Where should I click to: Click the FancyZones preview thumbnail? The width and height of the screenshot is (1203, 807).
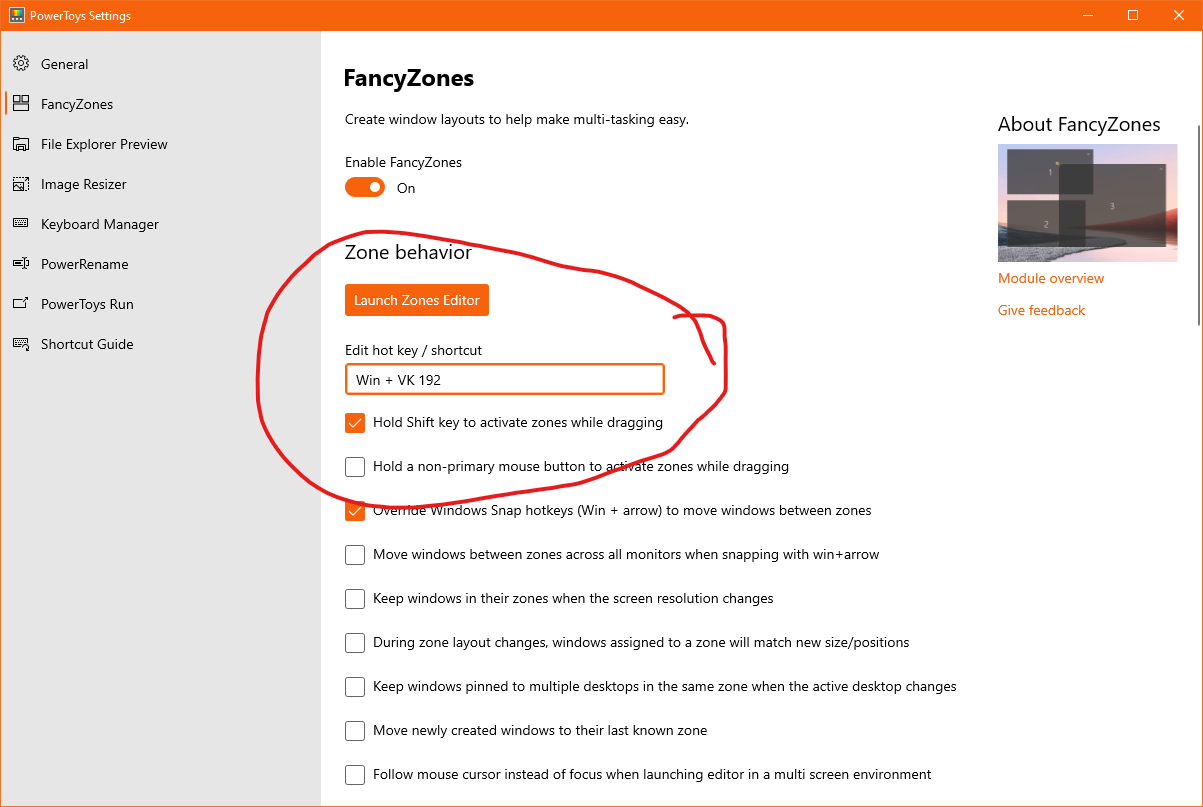pyautogui.click(x=1087, y=203)
